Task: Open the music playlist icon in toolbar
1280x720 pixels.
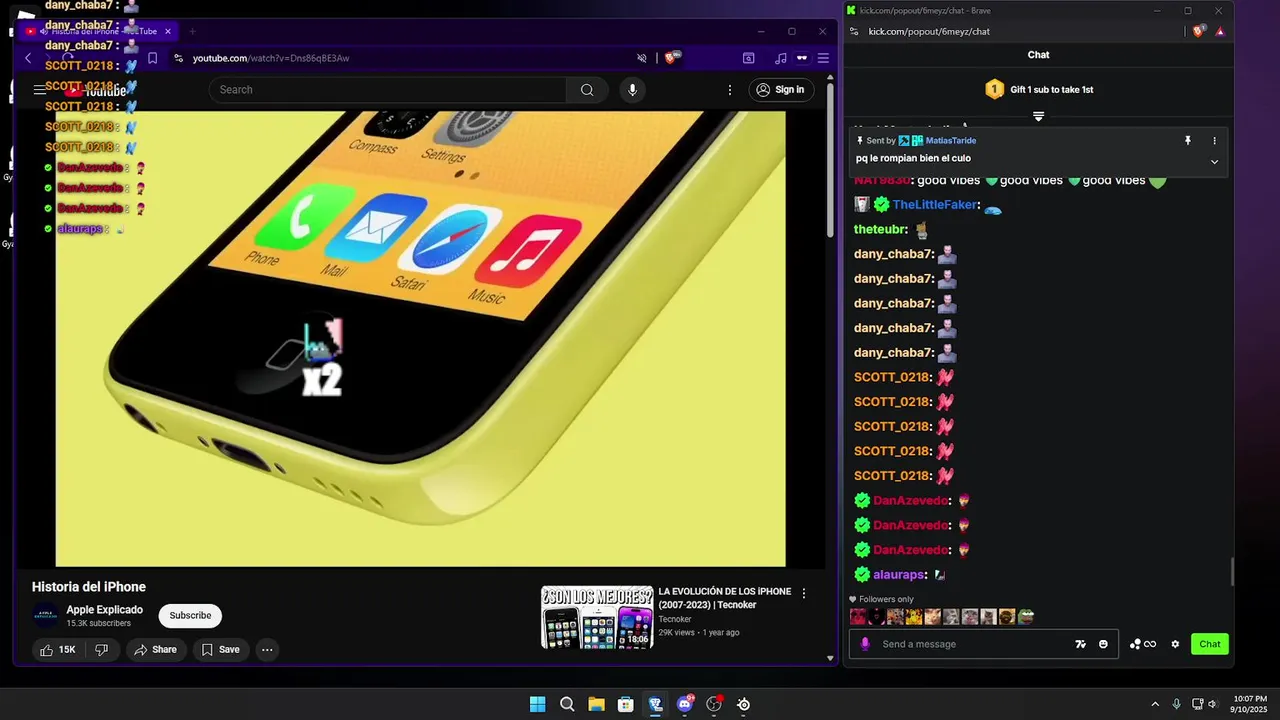Action: [x=781, y=58]
